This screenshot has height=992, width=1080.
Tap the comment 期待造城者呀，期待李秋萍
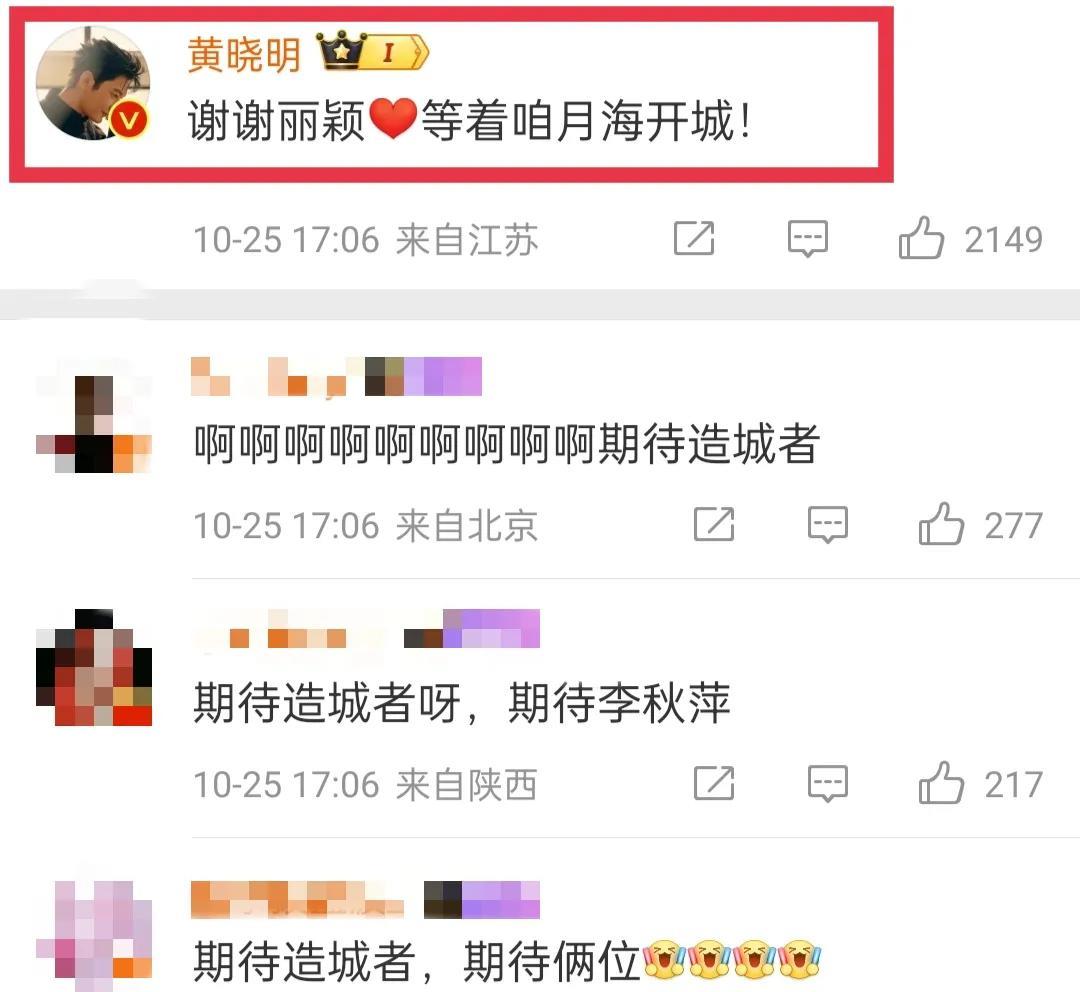(x=461, y=703)
